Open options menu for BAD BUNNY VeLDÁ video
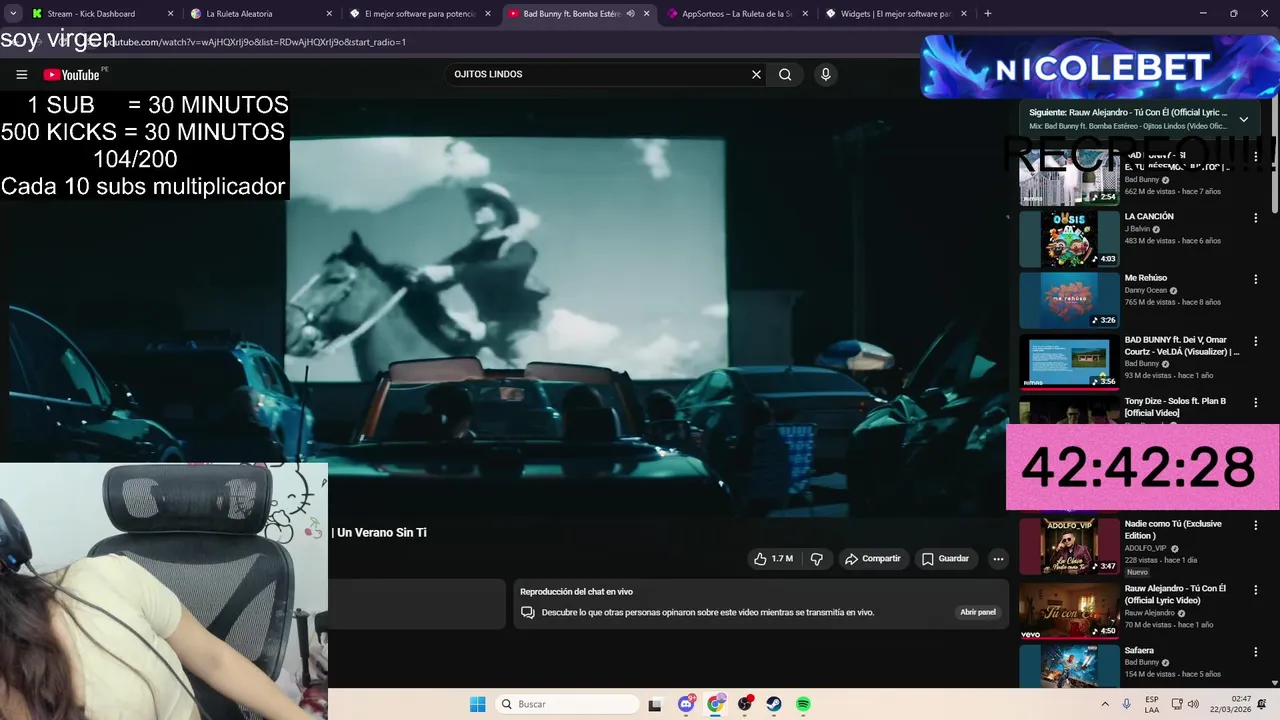1280x720 pixels. coord(1256,342)
